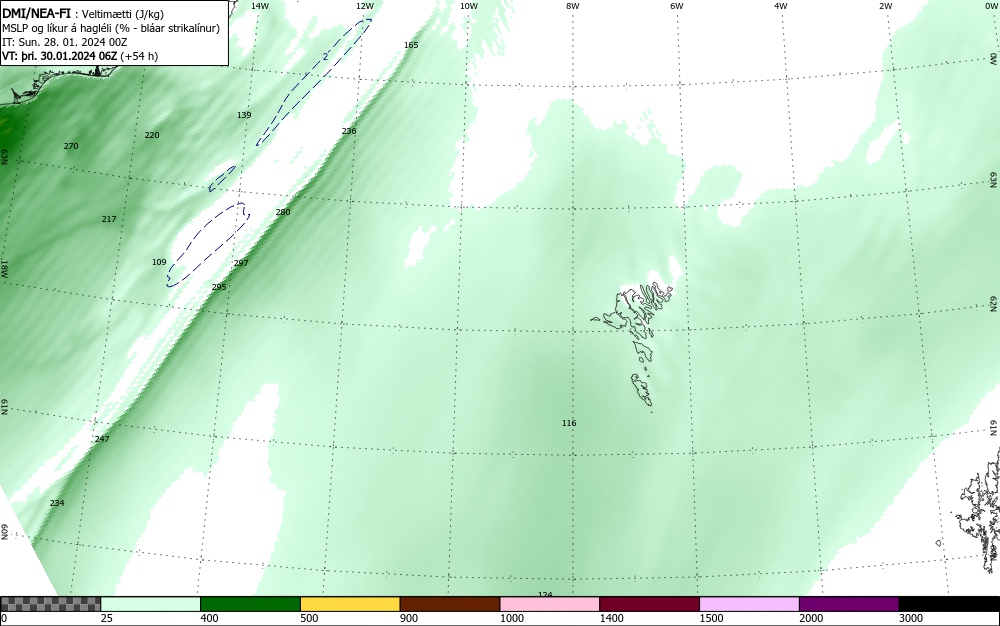
Task: Click the map value "165"
Action: tap(411, 45)
